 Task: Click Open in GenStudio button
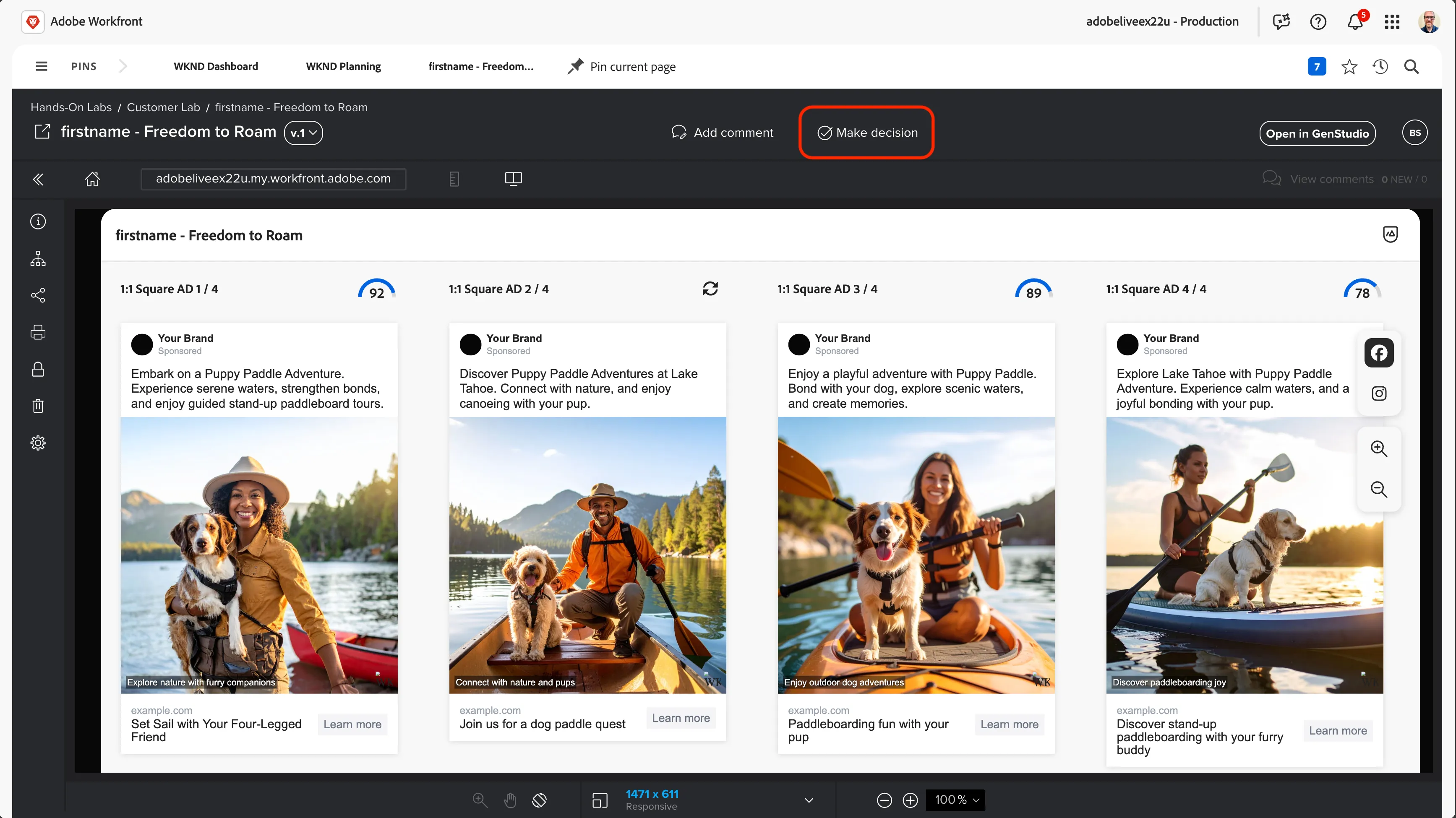pyautogui.click(x=1317, y=133)
